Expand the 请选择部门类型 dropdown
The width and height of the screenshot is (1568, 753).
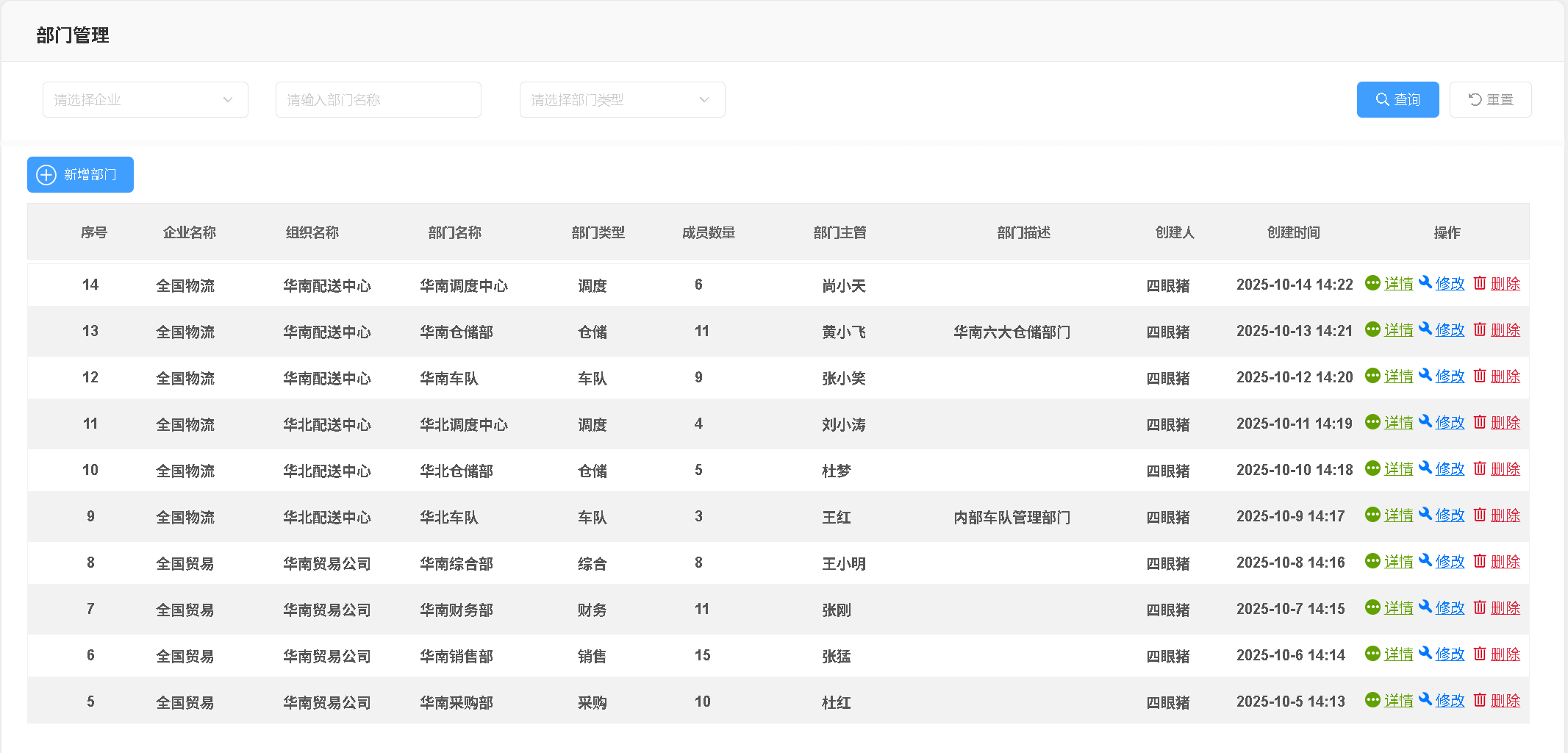[x=622, y=100]
